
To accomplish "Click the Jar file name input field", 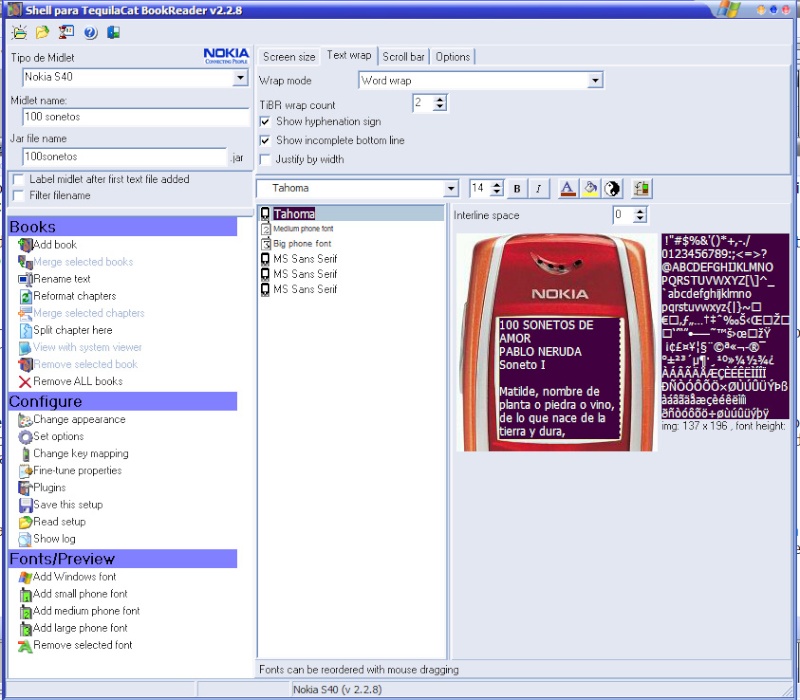I will coord(124,157).
